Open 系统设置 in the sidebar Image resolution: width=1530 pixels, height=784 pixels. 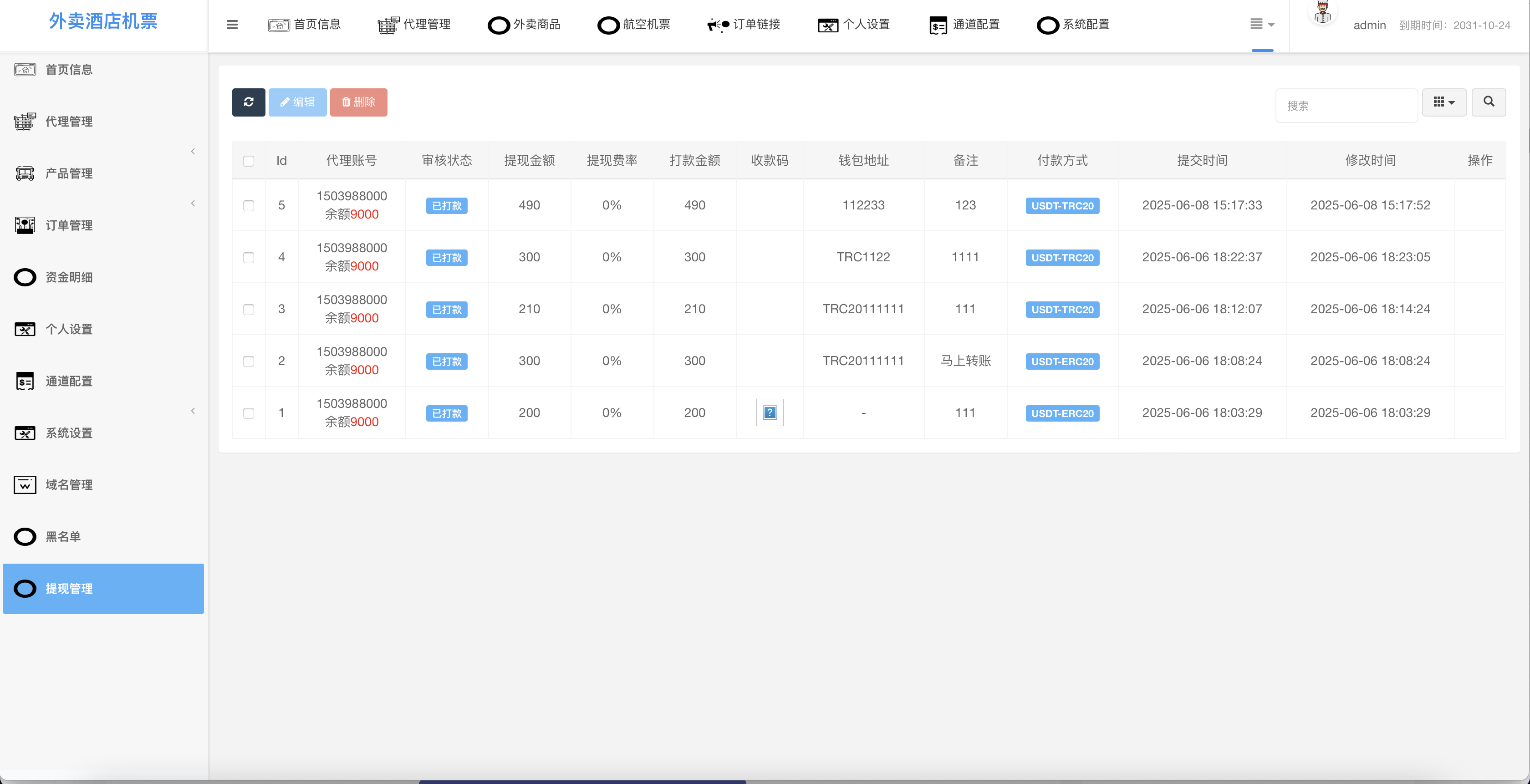pyautogui.click(x=69, y=433)
